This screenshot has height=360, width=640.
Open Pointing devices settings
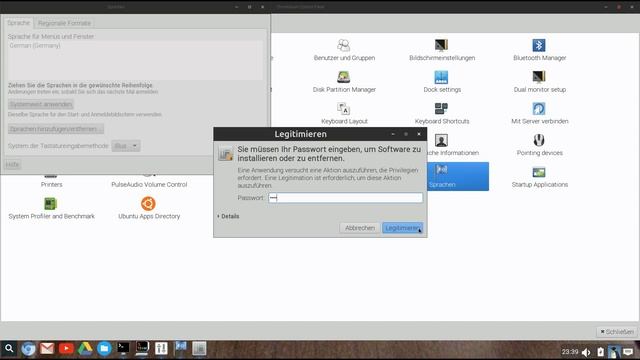tap(539, 145)
